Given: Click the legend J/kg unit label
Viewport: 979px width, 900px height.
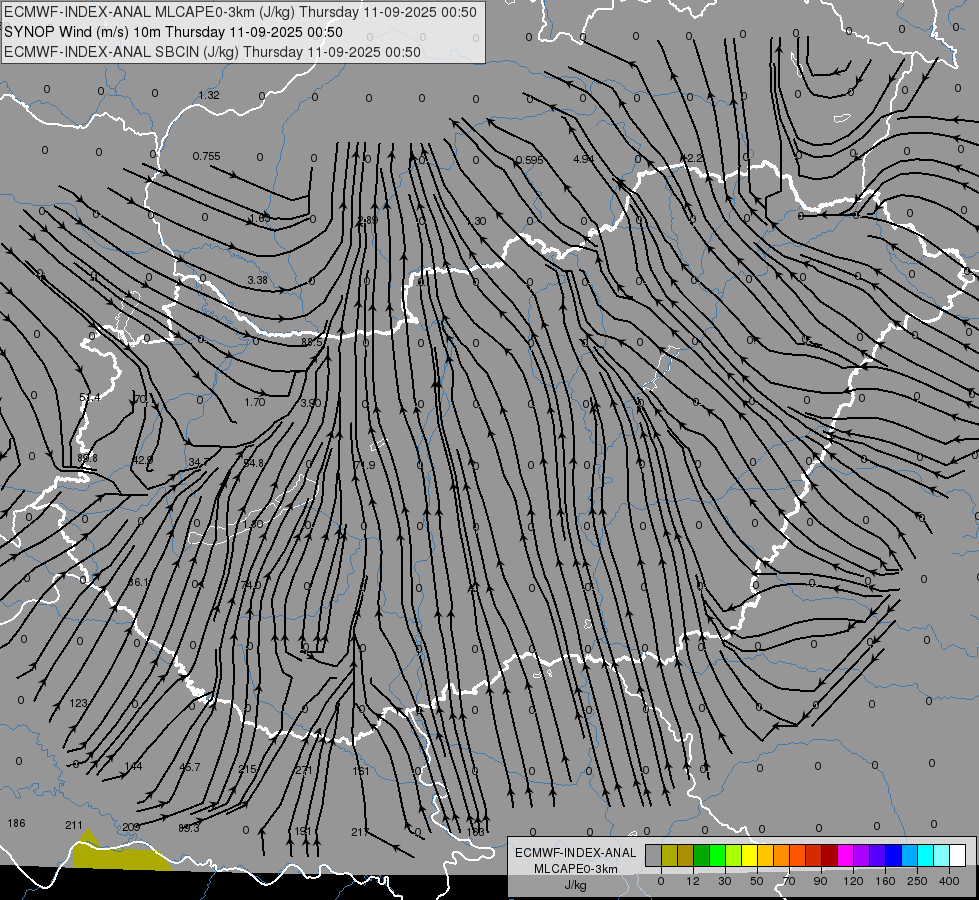Looking at the screenshot, I should (x=575, y=885).
